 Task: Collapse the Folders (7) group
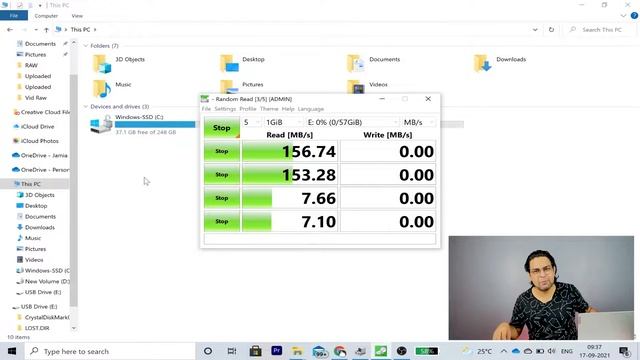pyautogui.click(x=86, y=46)
